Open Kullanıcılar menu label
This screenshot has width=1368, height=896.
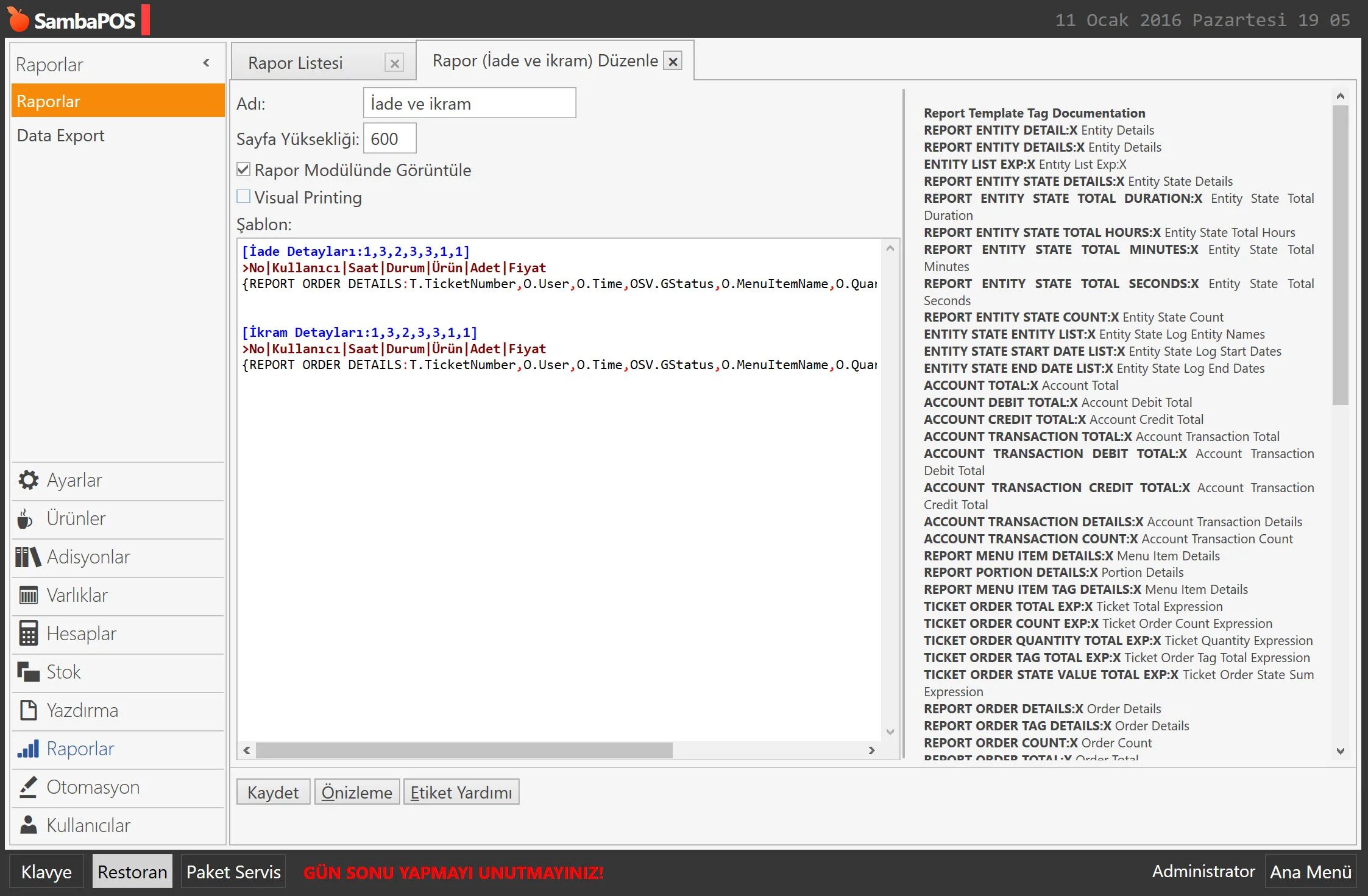tap(88, 825)
